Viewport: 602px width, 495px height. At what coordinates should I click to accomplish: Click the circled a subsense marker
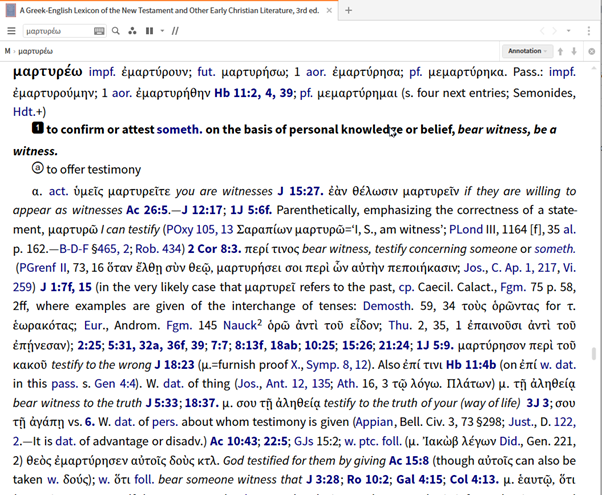point(38,168)
